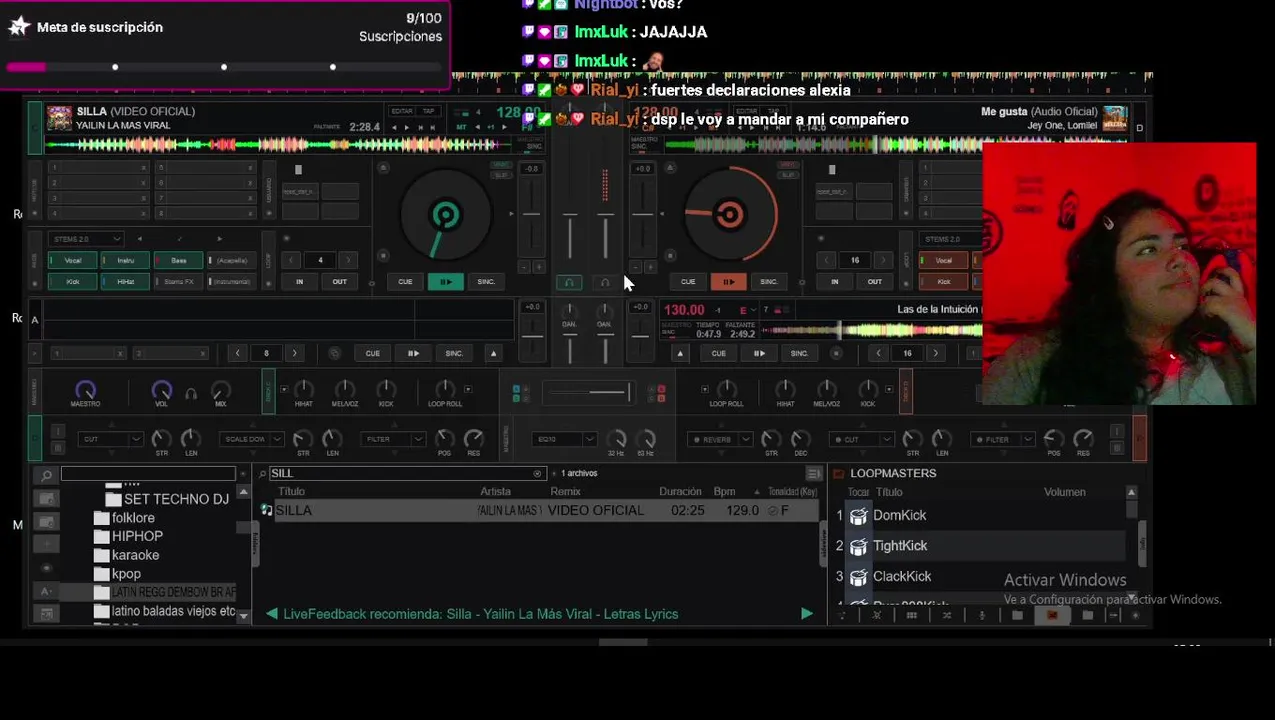Toggle the left deck Instru stem pad
1275x720 pixels.
(x=125, y=260)
